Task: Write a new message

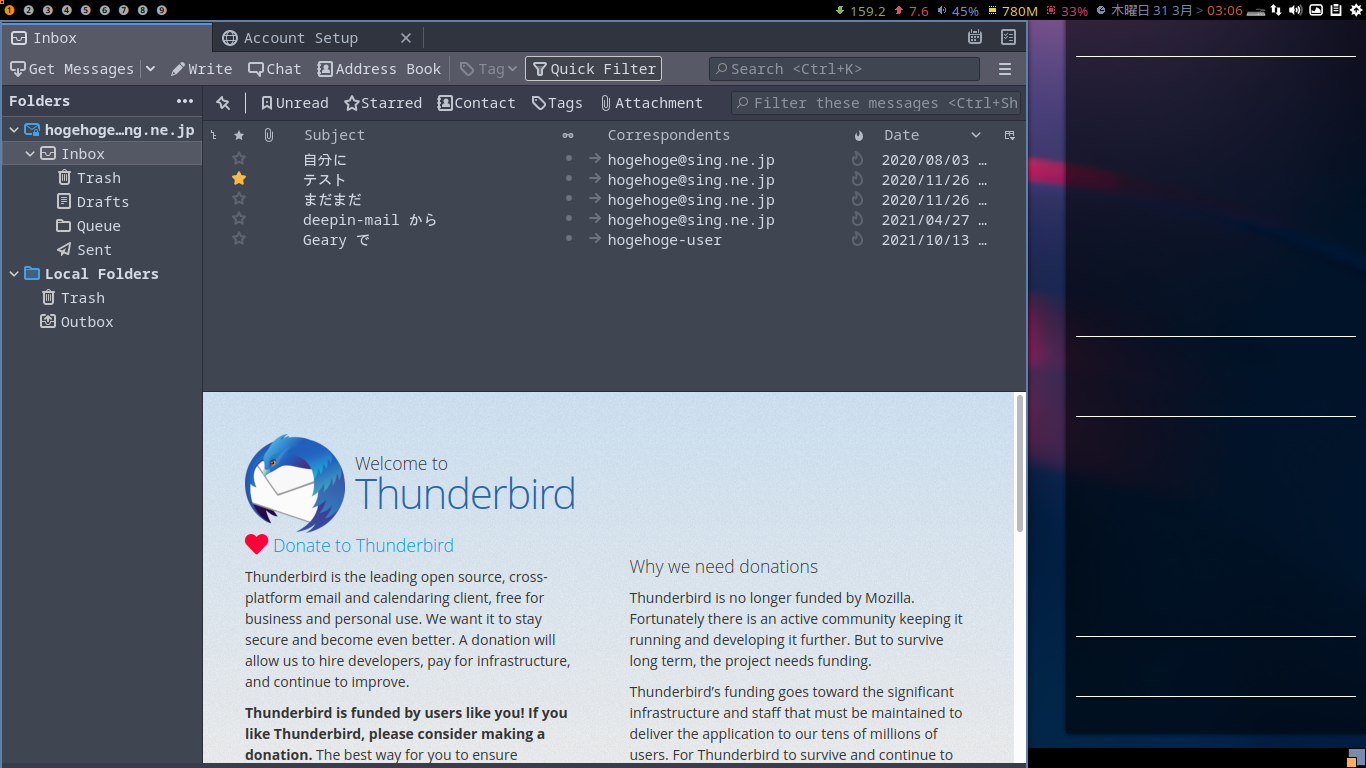Action: click(201, 69)
